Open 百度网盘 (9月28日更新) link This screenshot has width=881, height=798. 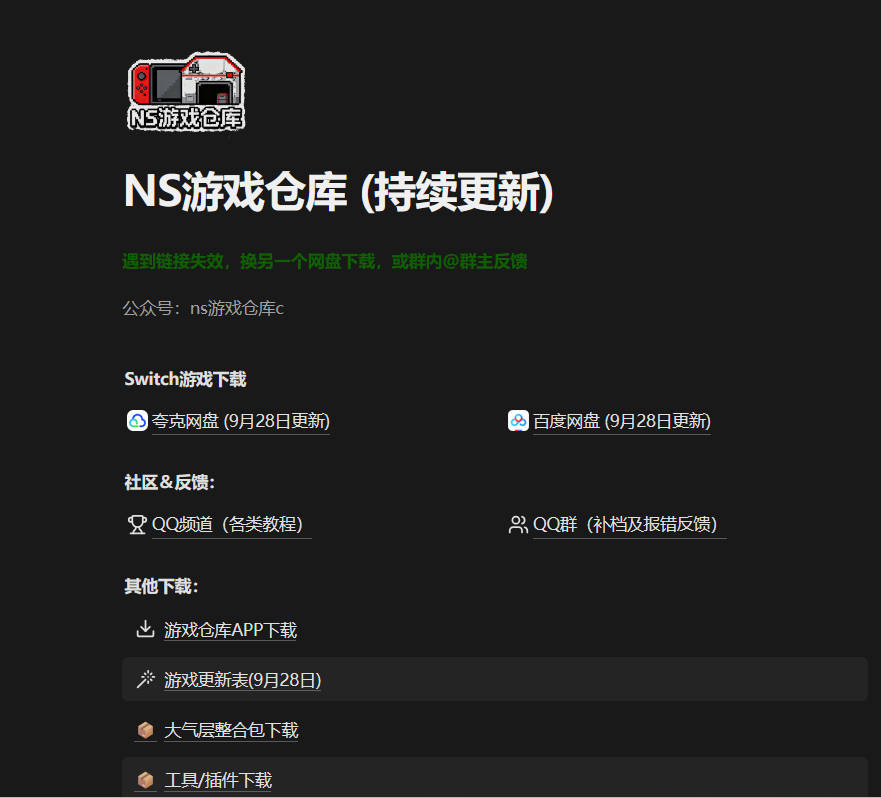(621, 421)
